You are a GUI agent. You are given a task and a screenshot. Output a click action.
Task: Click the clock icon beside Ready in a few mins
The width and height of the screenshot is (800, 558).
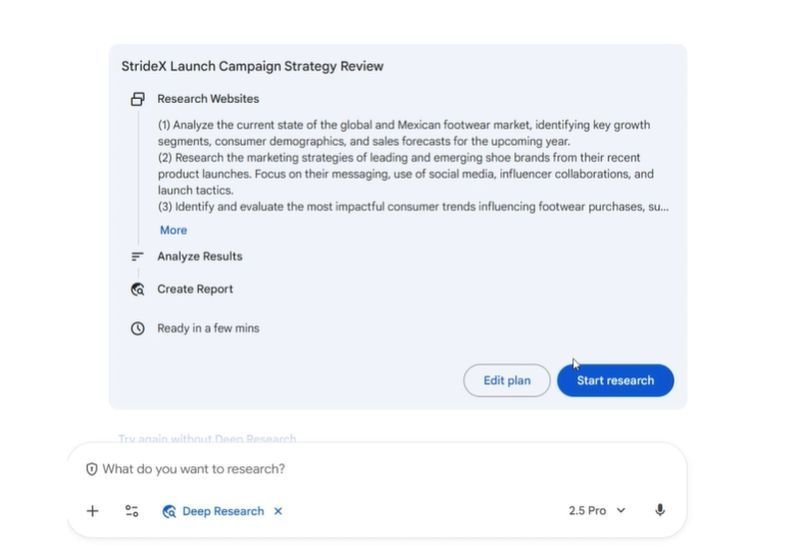pos(138,328)
